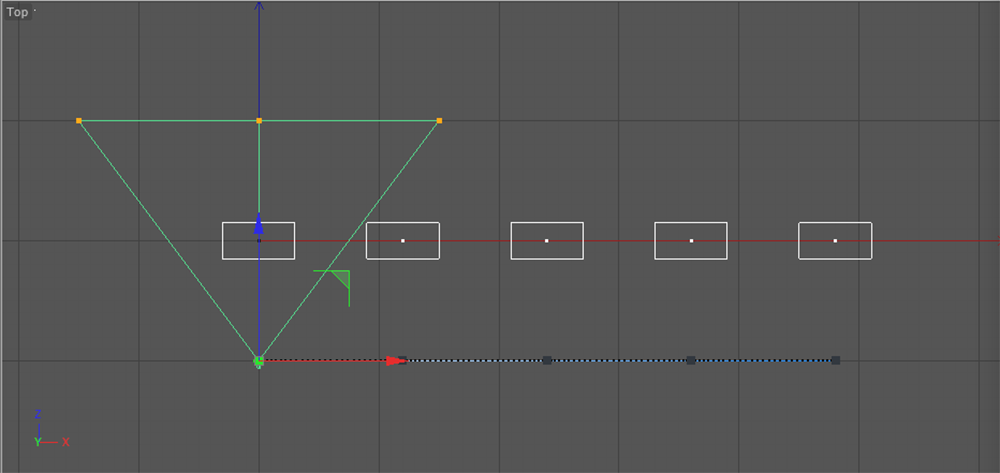
Task: Select the dark handle touching the red arrowhead
Action: coord(402,361)
